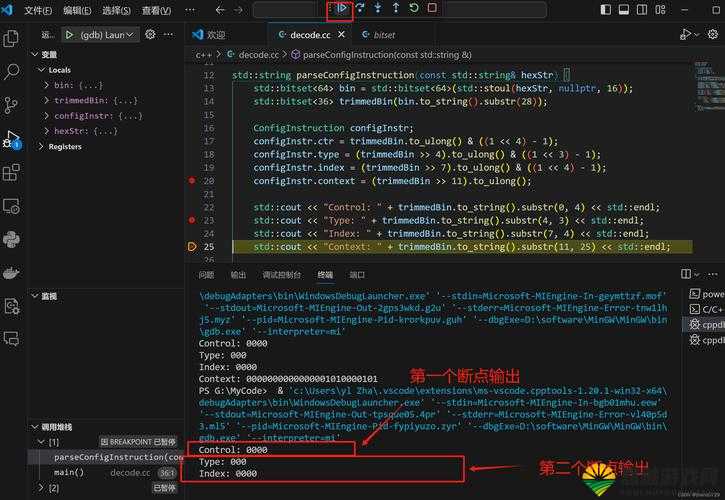
Task: Switch to the 输出 panel tab
Action: pyautogui.click(x=238, y=275)
